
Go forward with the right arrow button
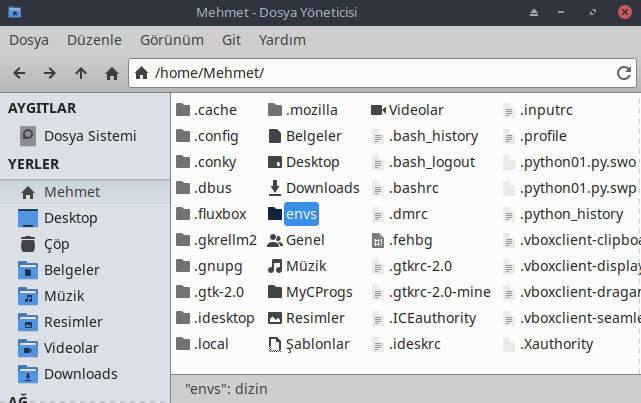(x=50, y=73)
